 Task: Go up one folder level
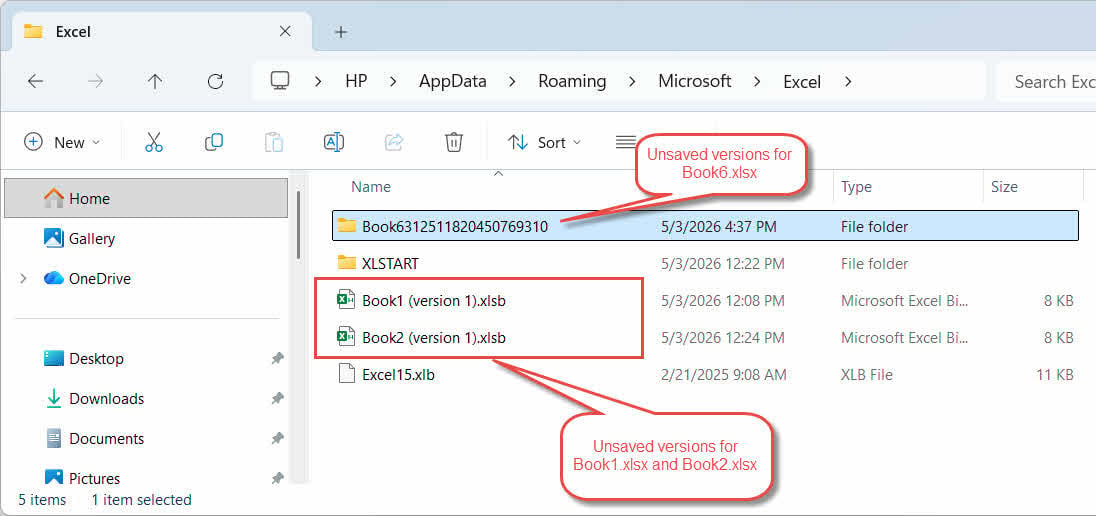tap(155, 82)
